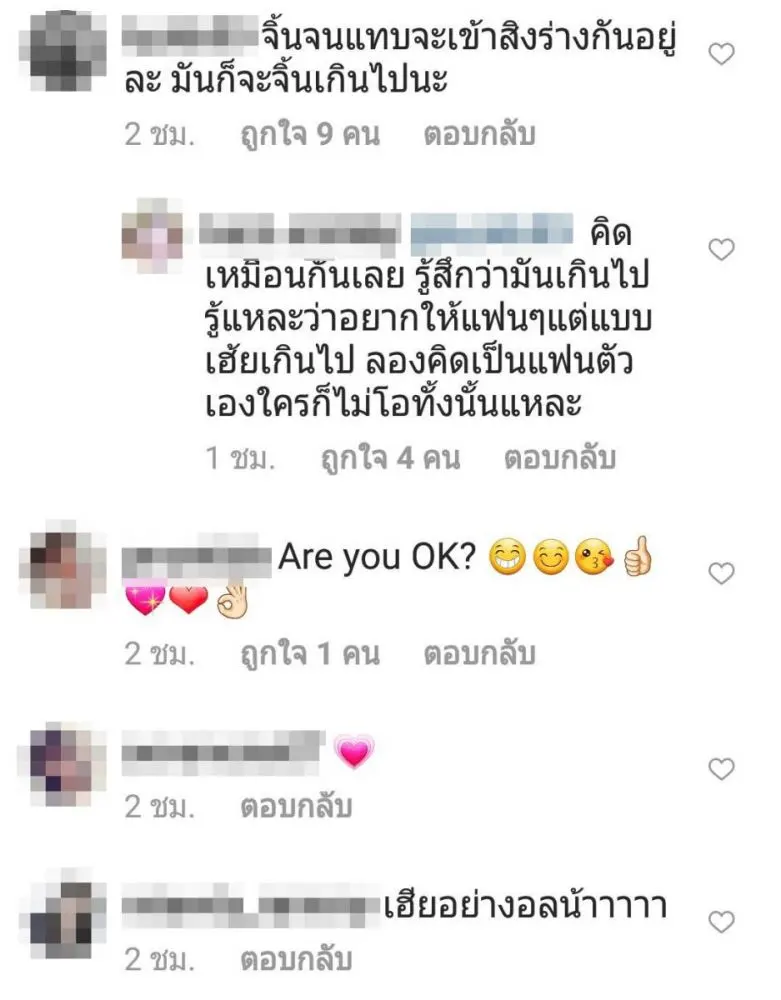Like the nested reply comment with 4 likes
Viewport: 781px width, 1000px height.
click(722, 249)
